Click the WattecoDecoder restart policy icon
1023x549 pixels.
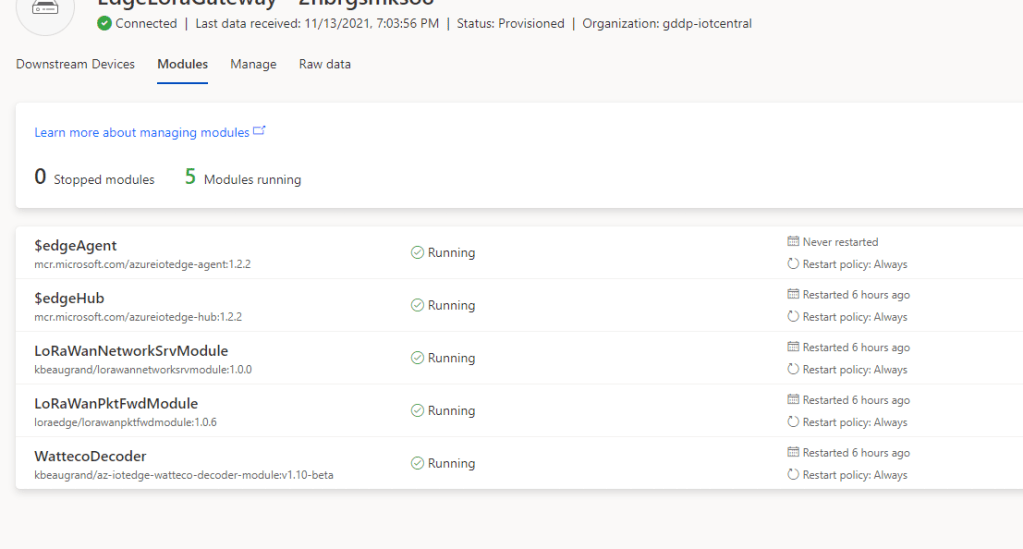793,475
